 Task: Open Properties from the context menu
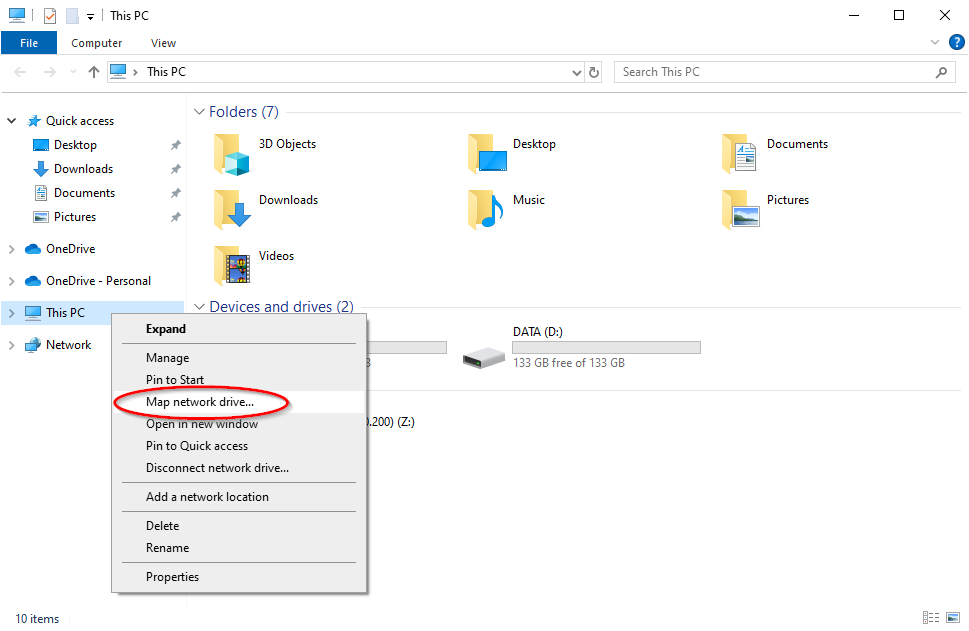(172, 577)
